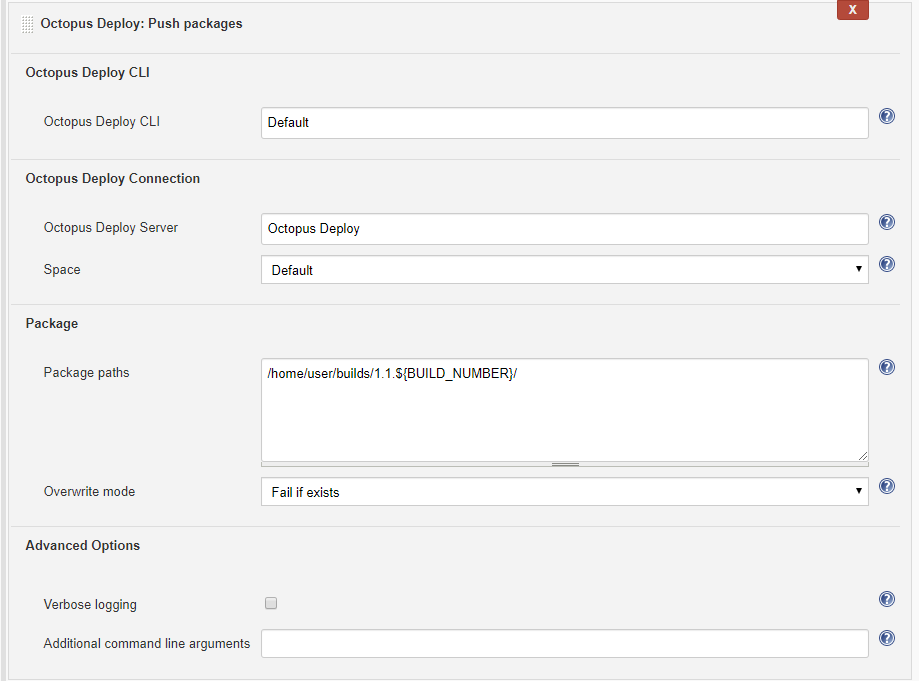The width and height of the screenshot is (919, 681).
Task: Open the Overwrite mode dropdown
Action: (564, 492)
